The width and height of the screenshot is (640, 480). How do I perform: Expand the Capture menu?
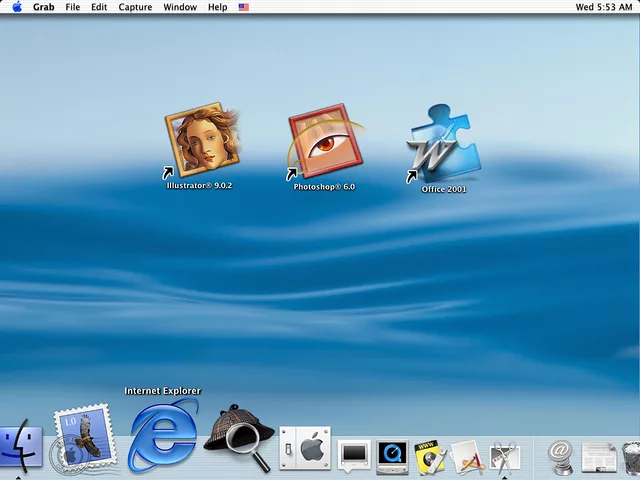[x=135, y=7]
